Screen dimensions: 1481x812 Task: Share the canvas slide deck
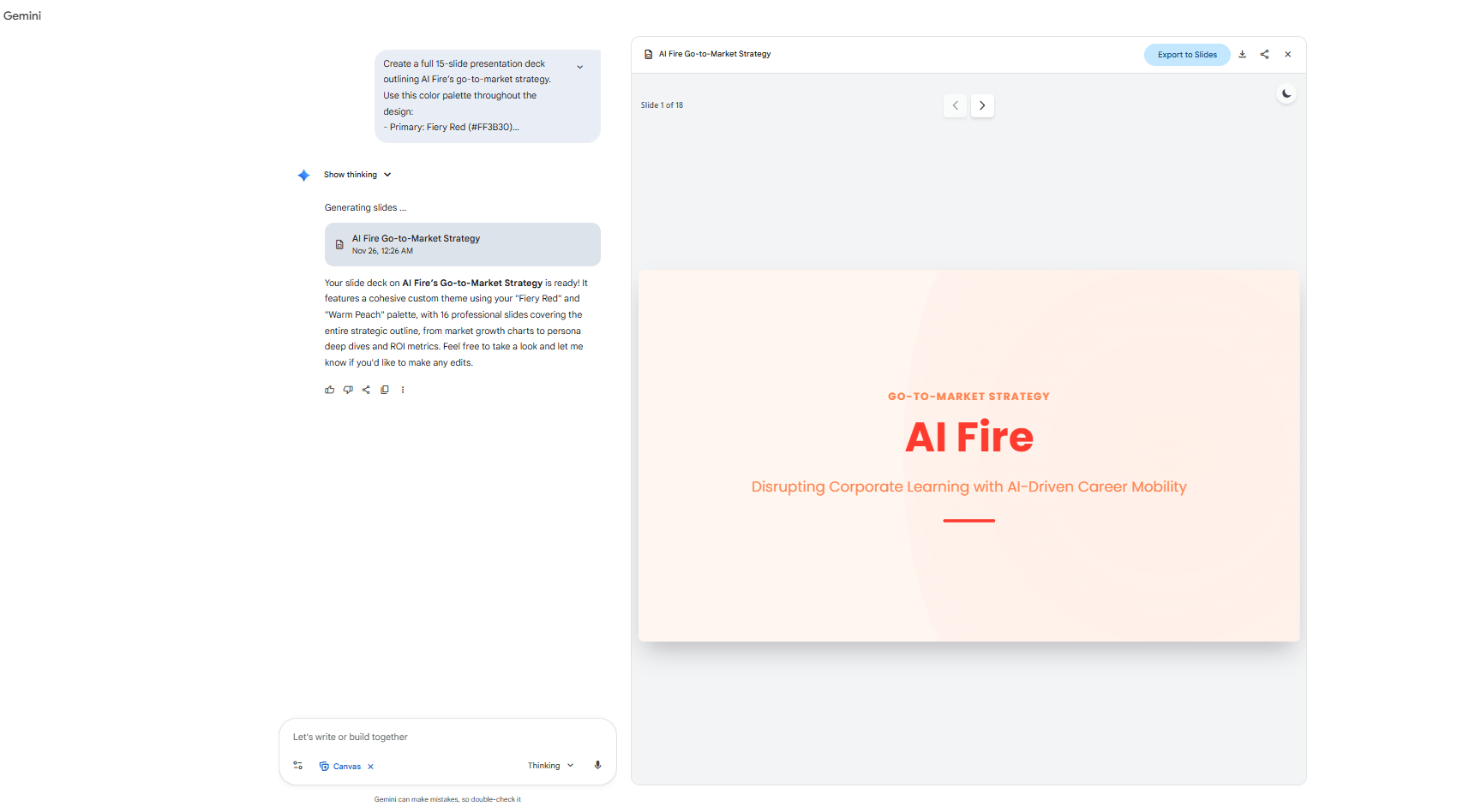pos(1264,54)
